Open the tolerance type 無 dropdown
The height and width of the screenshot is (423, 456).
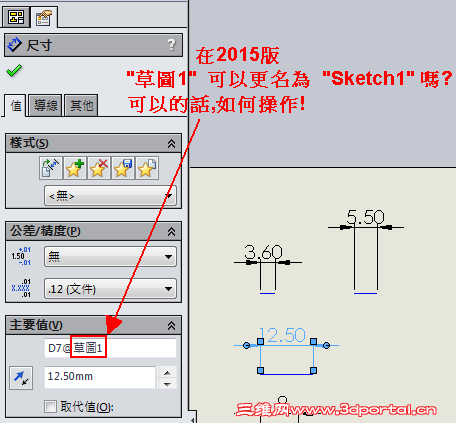[110, 256]
